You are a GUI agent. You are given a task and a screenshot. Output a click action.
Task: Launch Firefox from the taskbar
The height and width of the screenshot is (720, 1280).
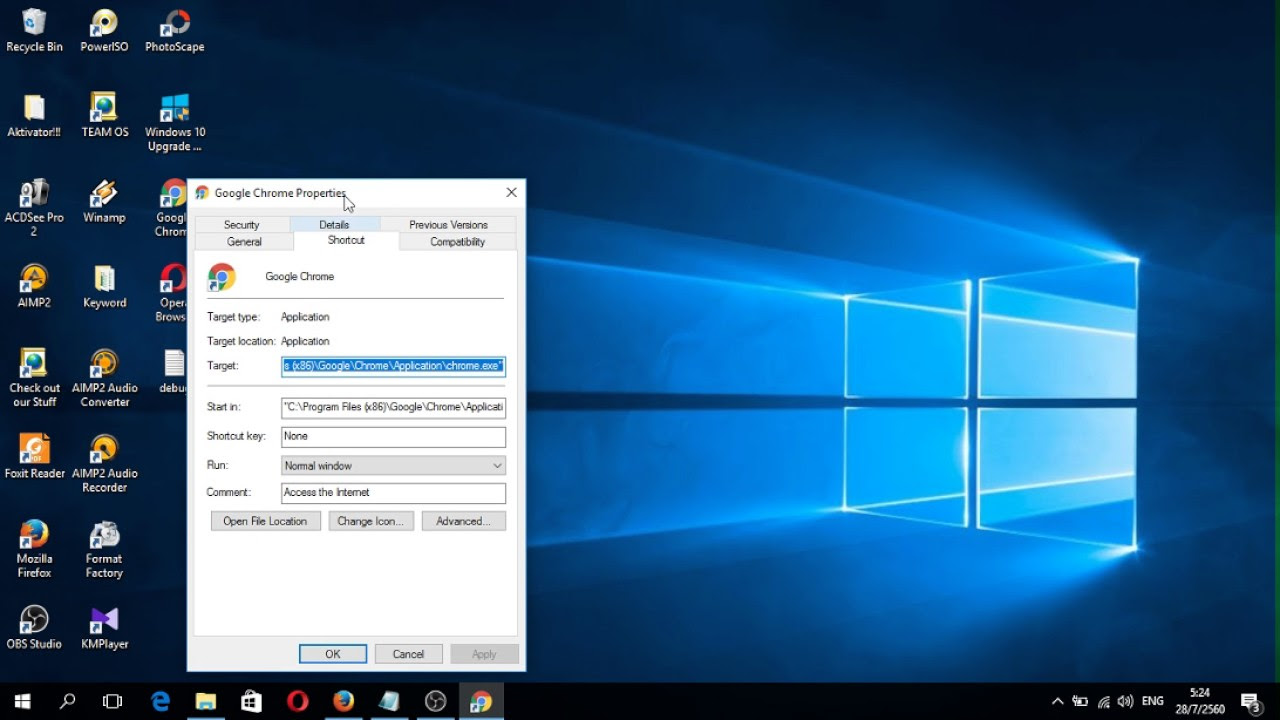pyautogui.click(x=343, y=701)
